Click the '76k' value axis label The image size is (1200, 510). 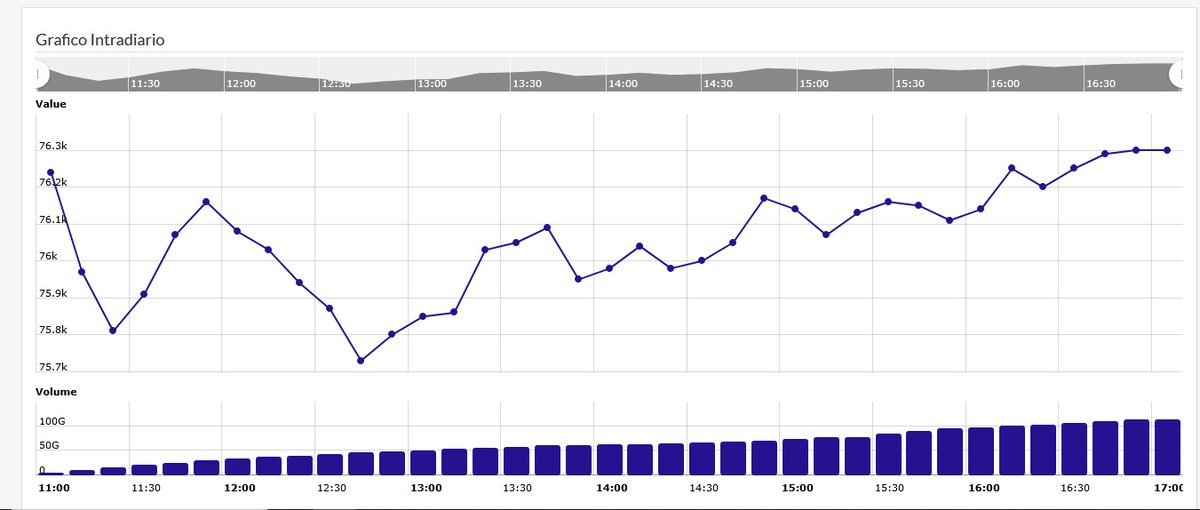click(x=48, y=257)
